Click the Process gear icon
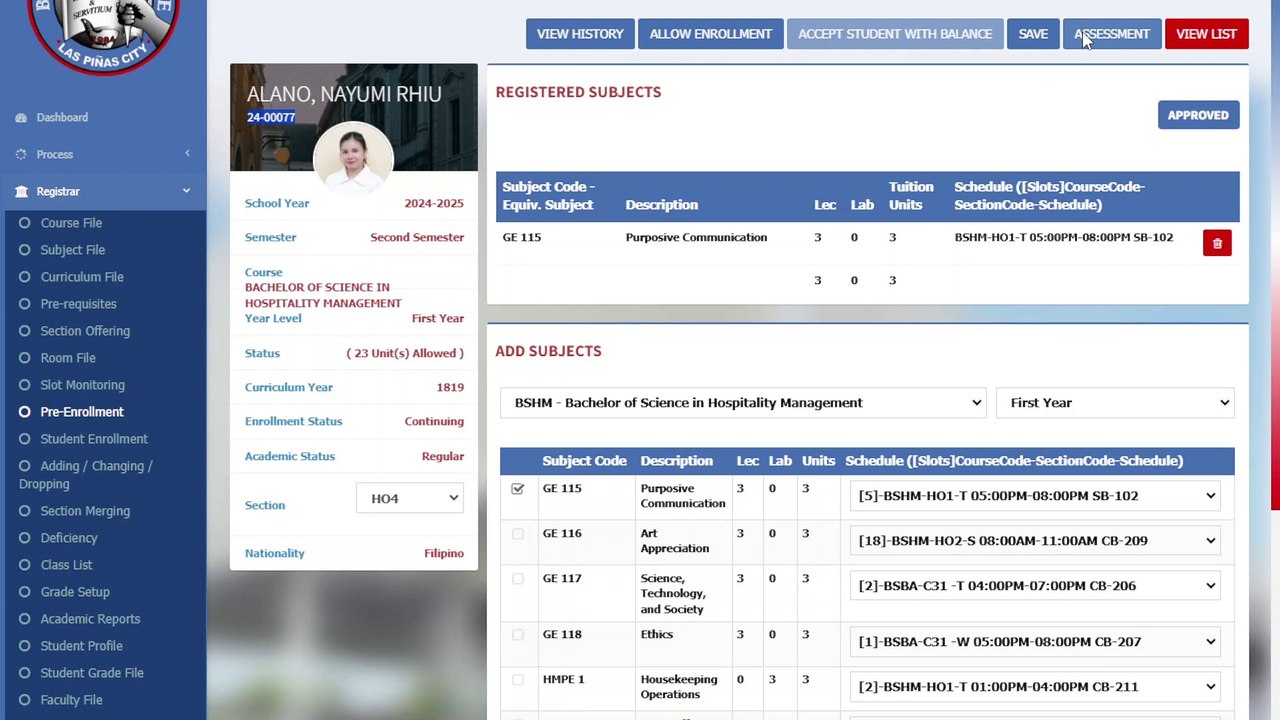1280x720 pixels. point(21,155)
